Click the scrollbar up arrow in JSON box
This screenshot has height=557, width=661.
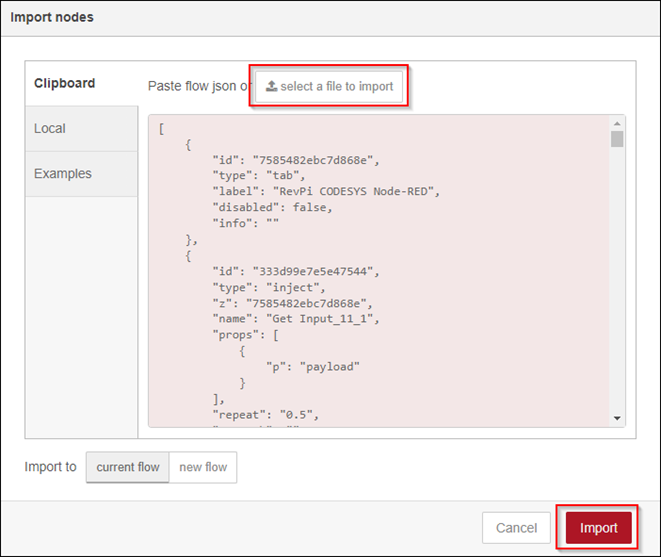click(617, 124)
